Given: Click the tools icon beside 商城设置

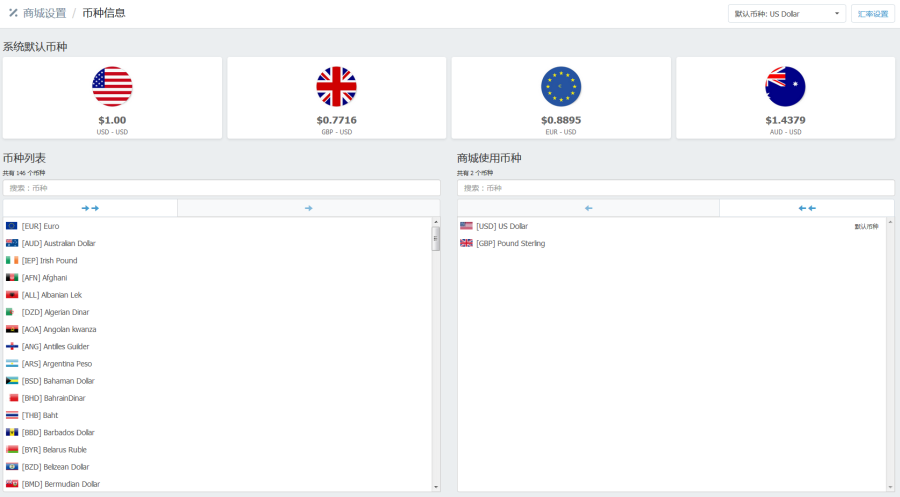Looking at the screenshot, I should pos(13,13).
